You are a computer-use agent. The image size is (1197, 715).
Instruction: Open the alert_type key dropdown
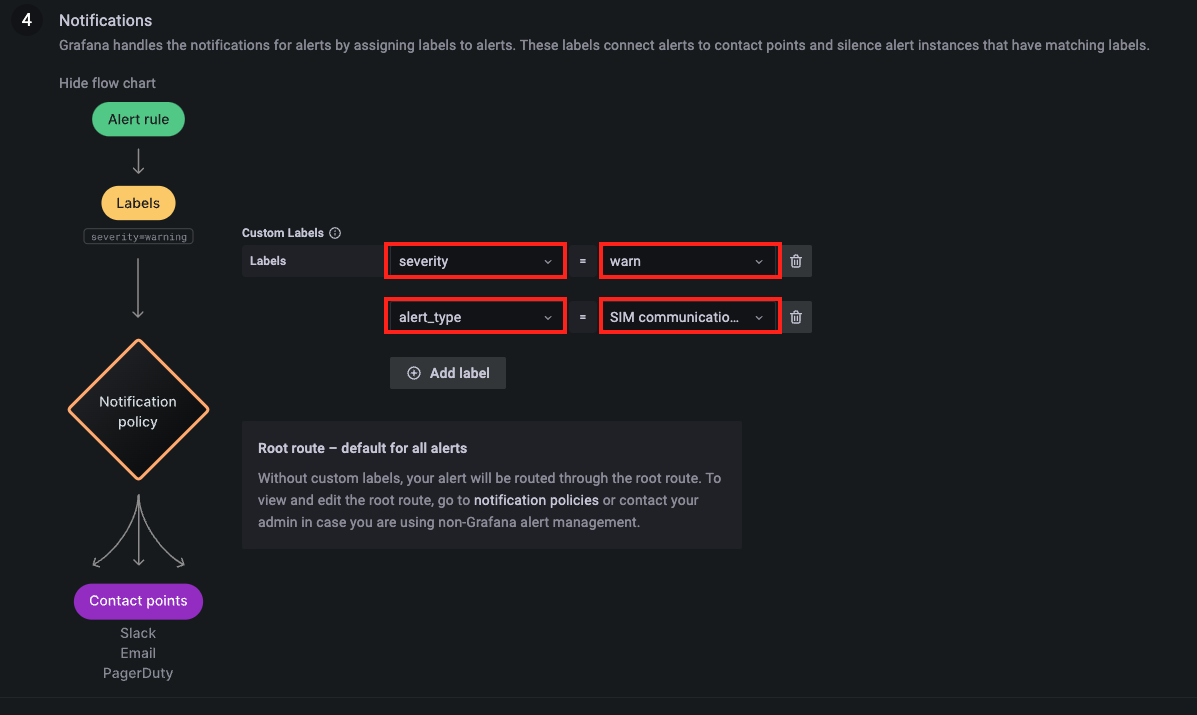[x=475, y=317]
